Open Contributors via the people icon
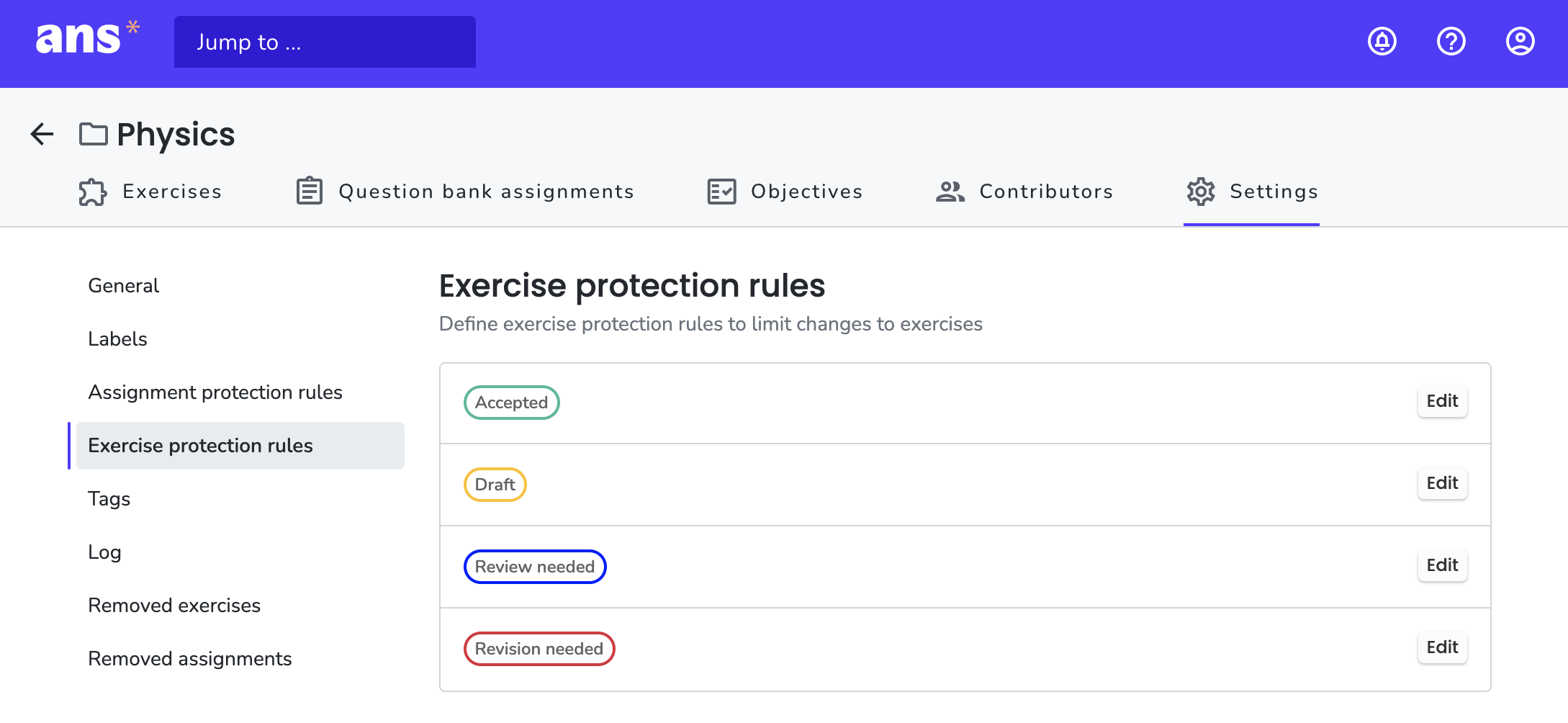 click(x=950, y=191)
